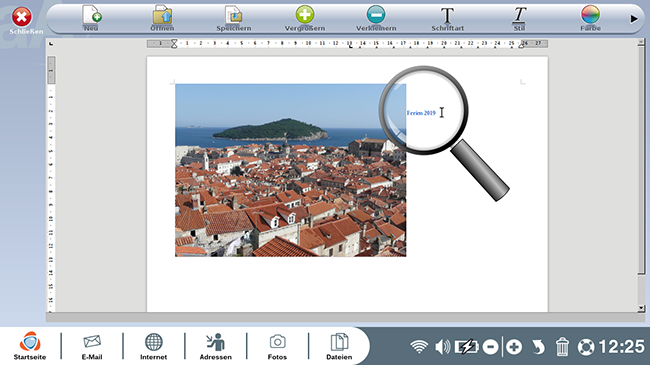Click the red Schließen close icon
This screenshot has height=365, width=650.
point(22,17)
